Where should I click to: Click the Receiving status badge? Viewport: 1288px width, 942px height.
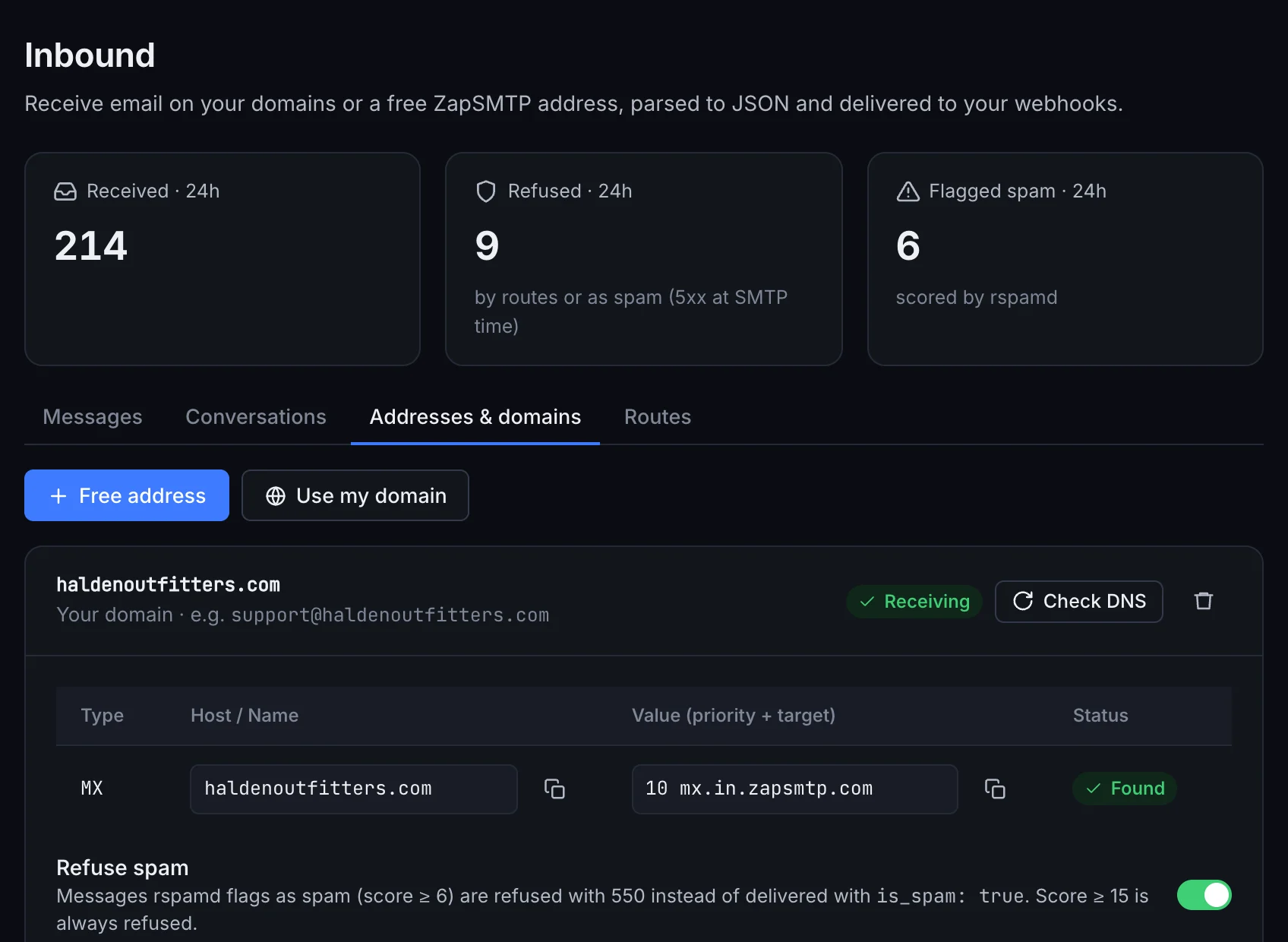tap(914, 602)
